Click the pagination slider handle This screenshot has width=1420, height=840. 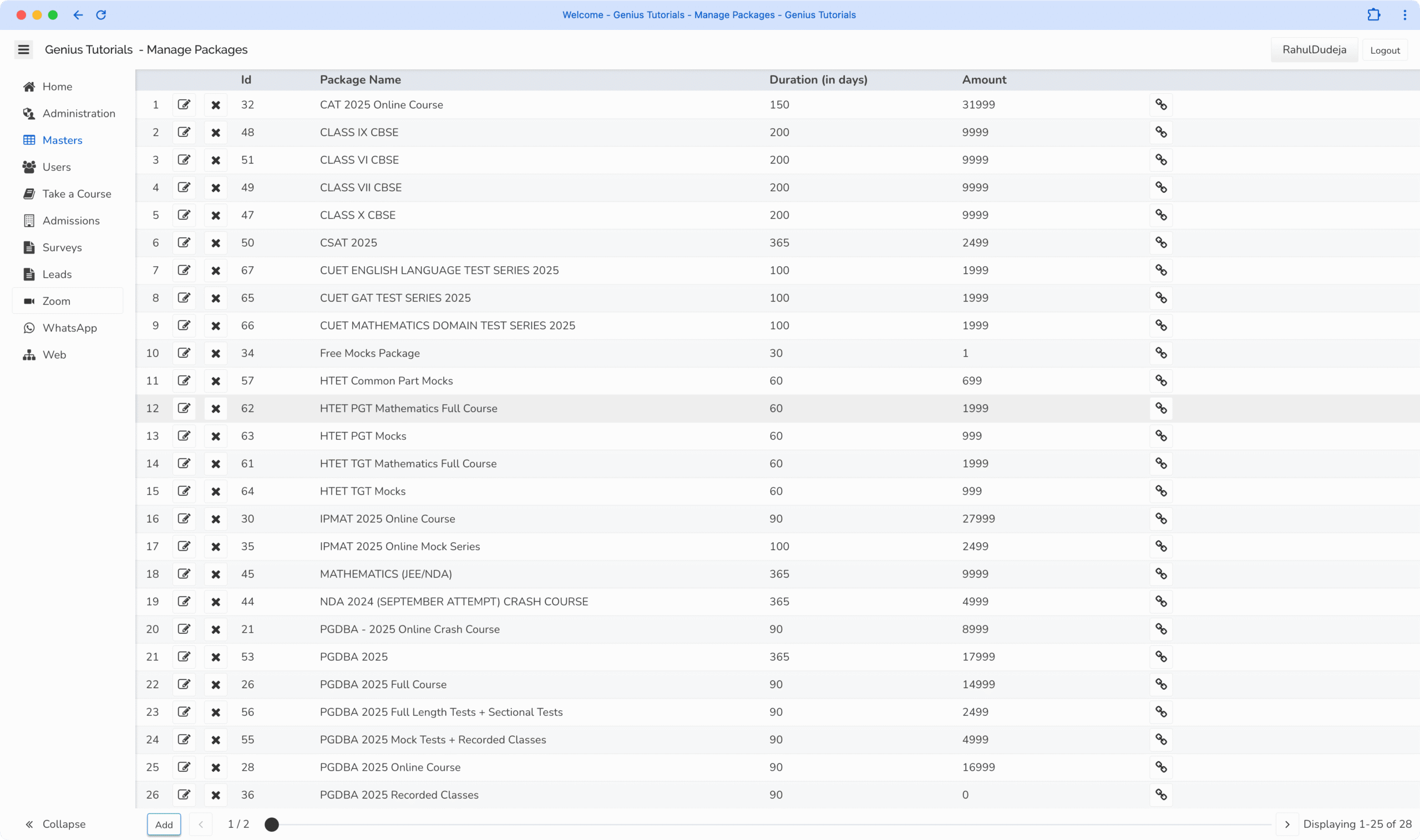coord(272,824)
